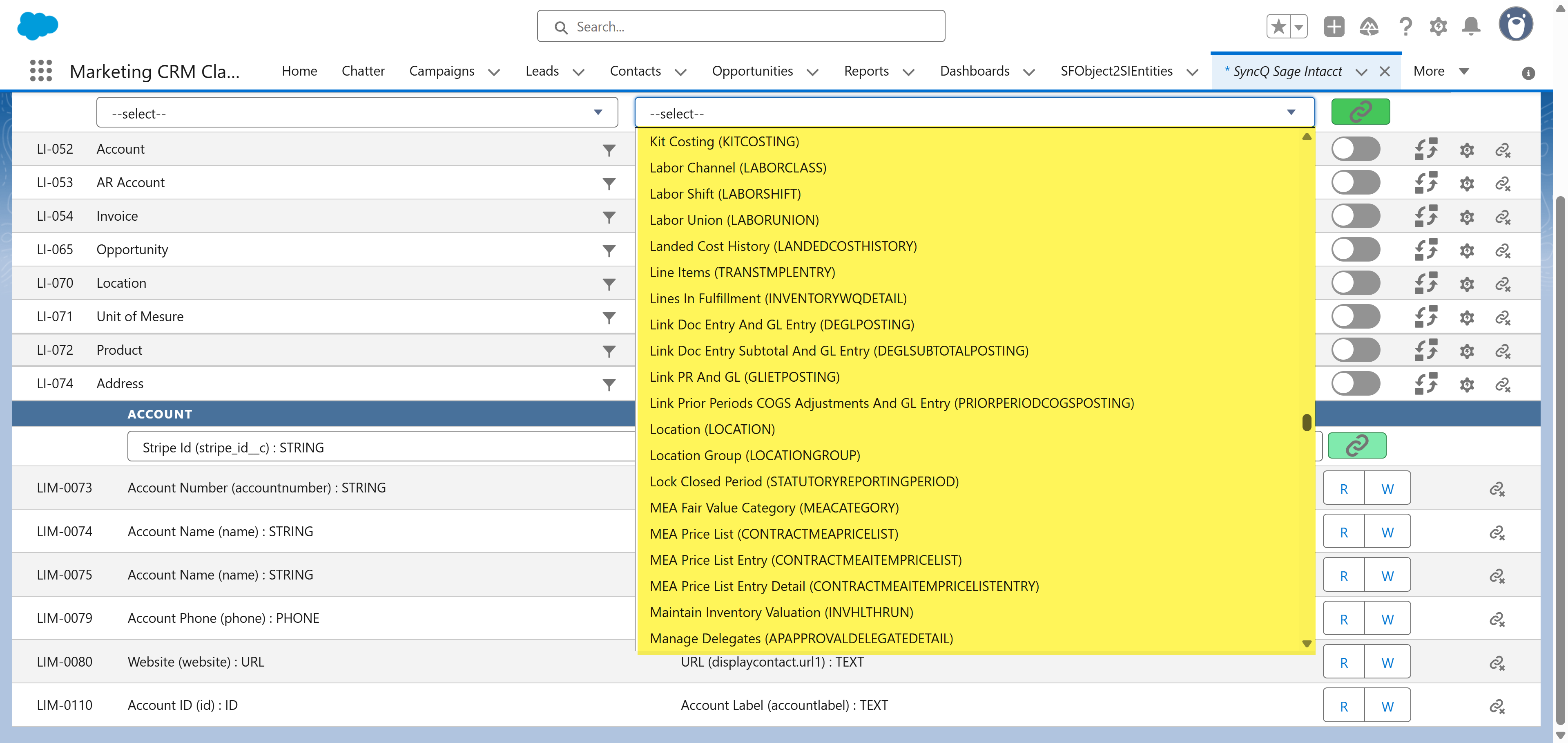Expand Dashboards nav chevron
The image size is (1568, 743).
[x=1029, y=72]
